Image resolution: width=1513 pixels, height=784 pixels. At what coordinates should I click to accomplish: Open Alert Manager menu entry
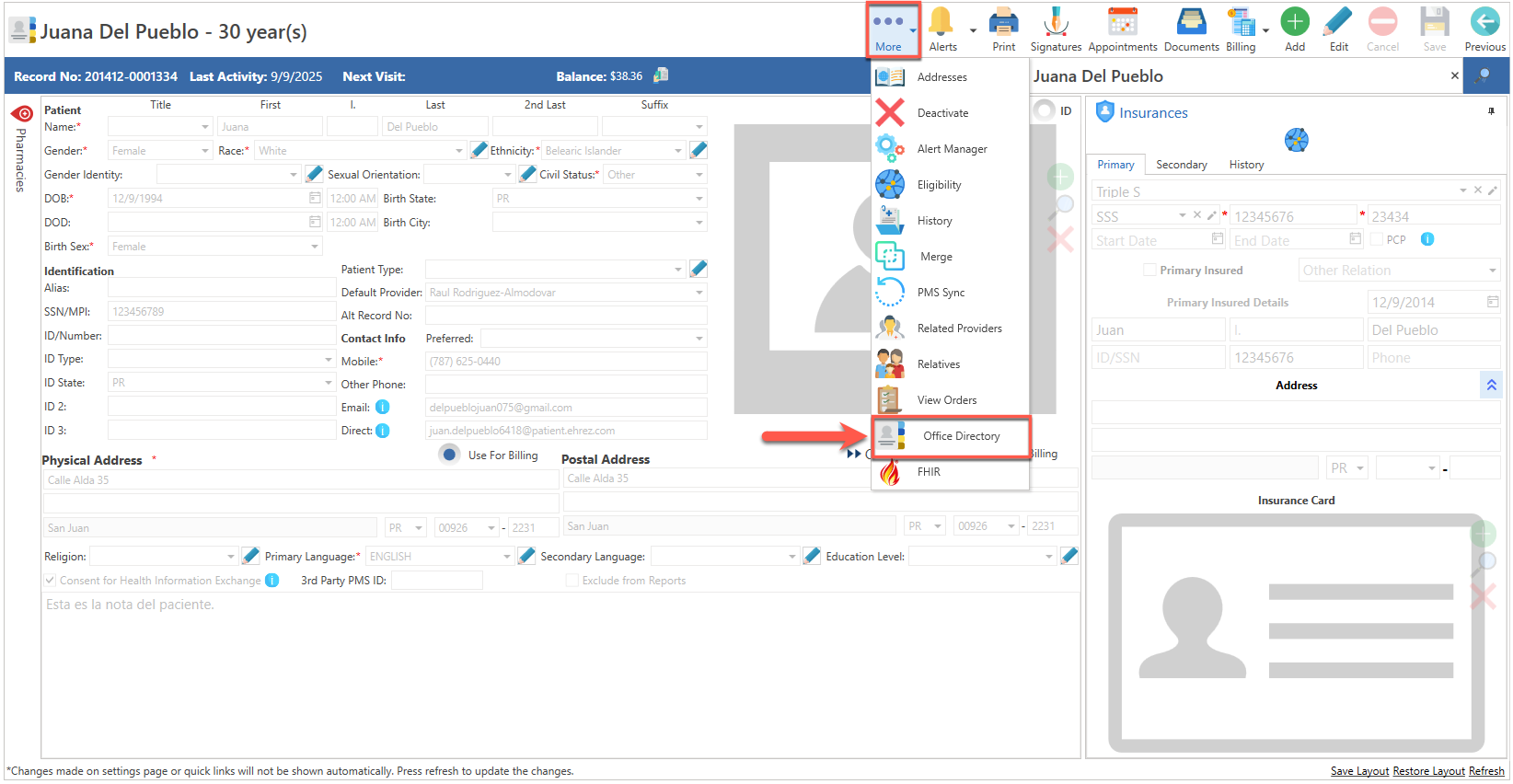[950, 149]
